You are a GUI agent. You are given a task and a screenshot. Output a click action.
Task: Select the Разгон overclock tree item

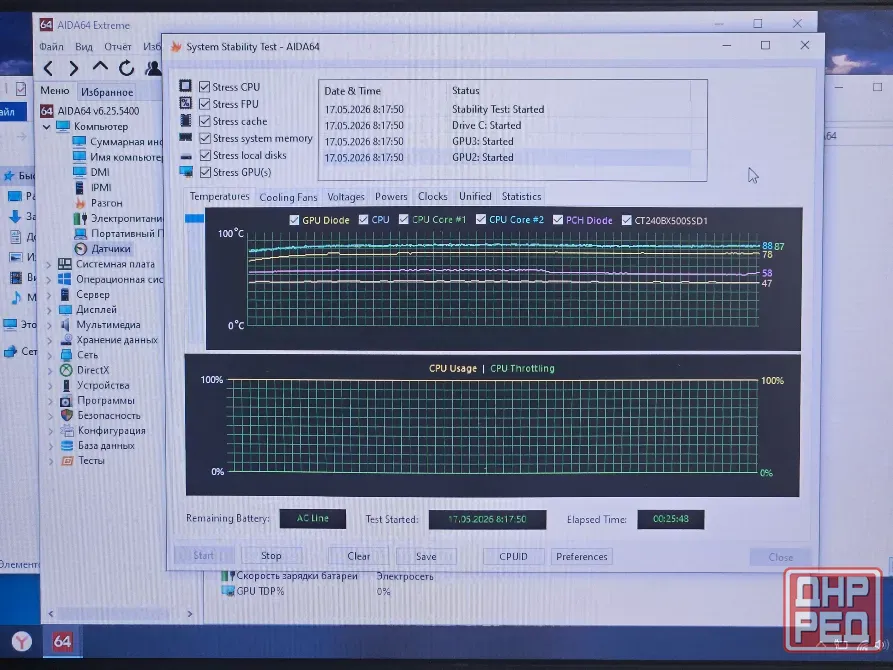point(106,203)
